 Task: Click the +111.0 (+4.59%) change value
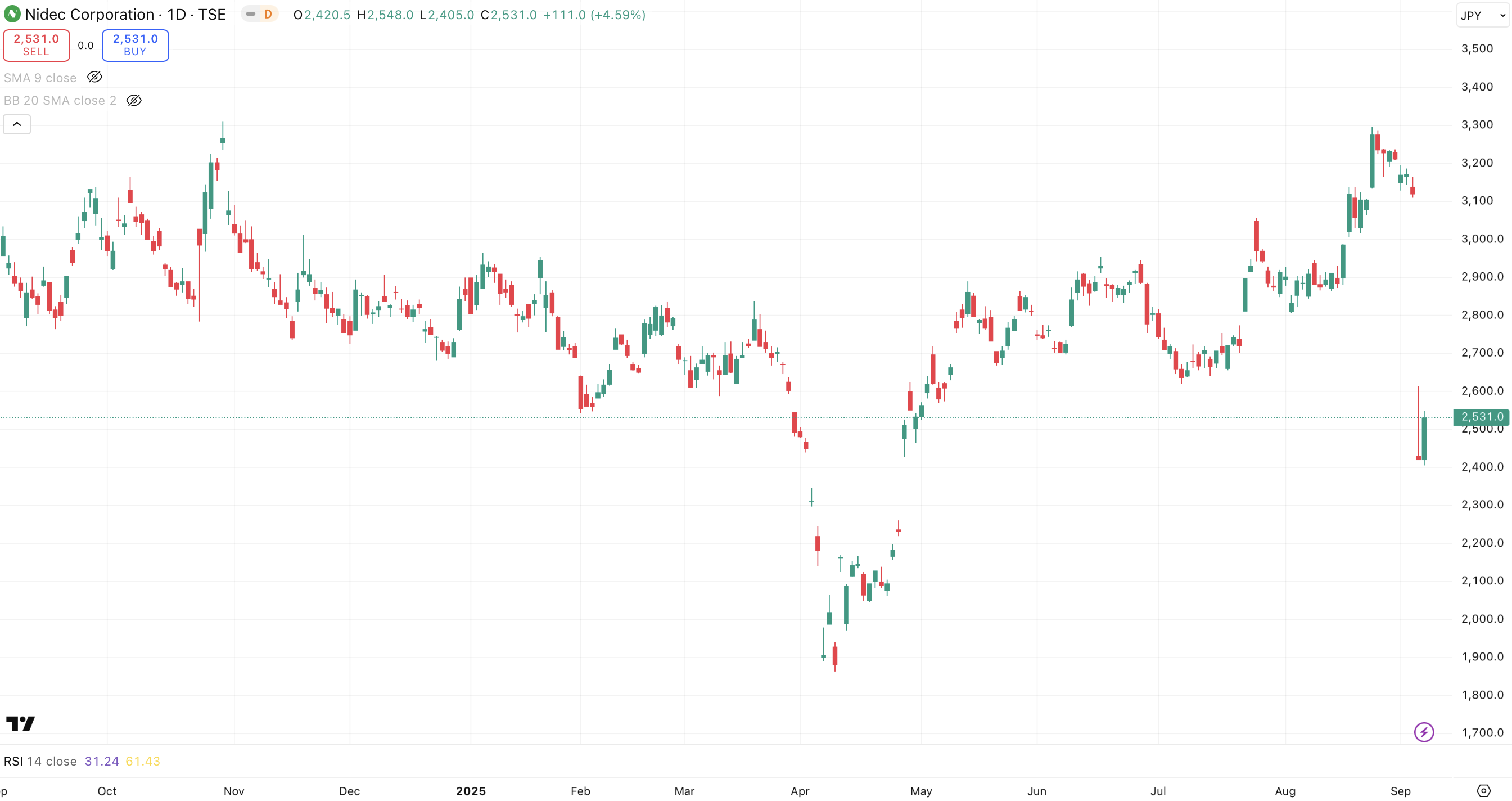coord(594,15)
